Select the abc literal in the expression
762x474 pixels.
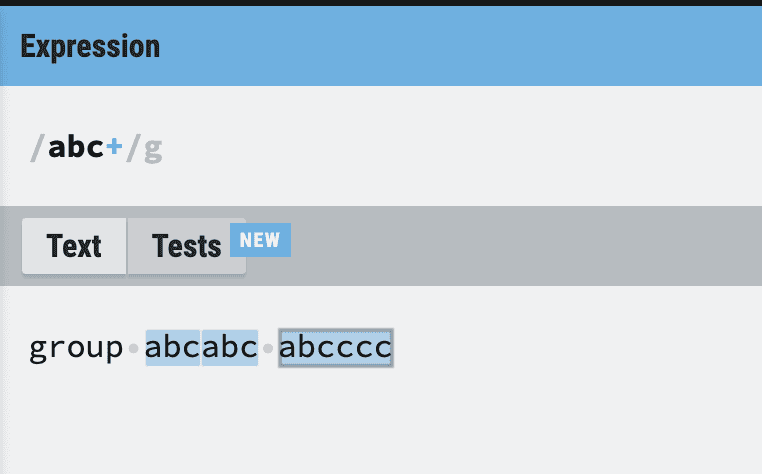(76, 148)
